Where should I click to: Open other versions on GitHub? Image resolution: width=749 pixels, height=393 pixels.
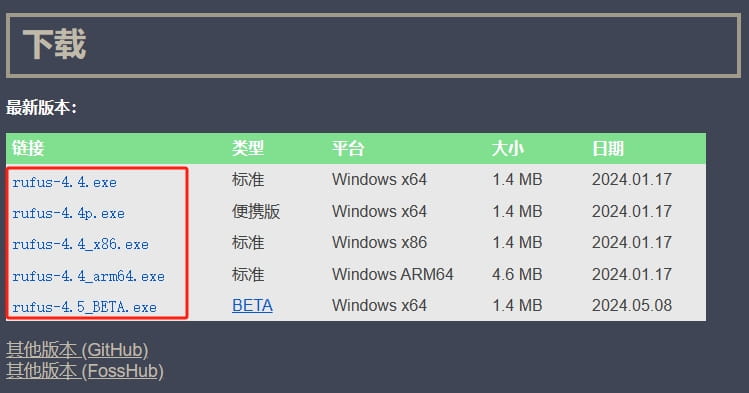coord(77,350)
